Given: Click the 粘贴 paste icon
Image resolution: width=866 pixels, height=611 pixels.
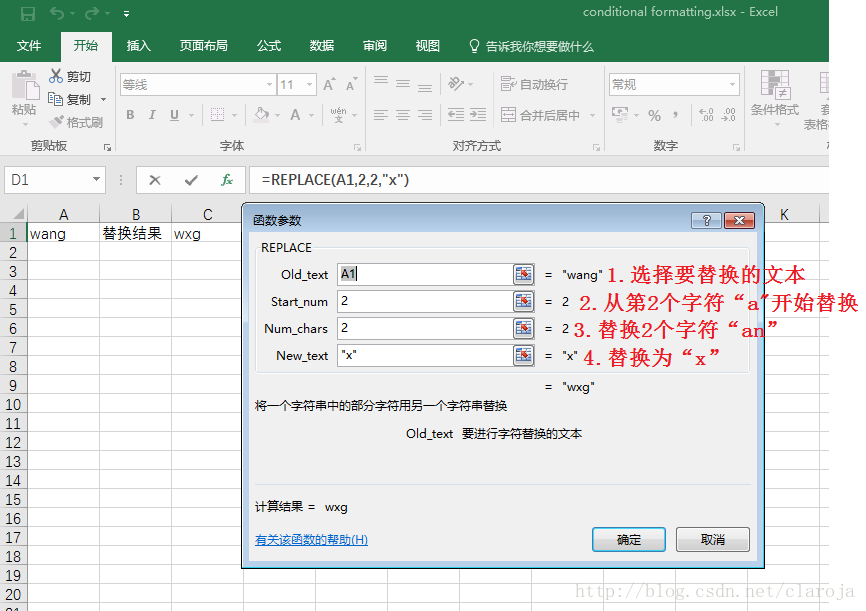Looking at the screenshot, I should (x=24, y=86).
